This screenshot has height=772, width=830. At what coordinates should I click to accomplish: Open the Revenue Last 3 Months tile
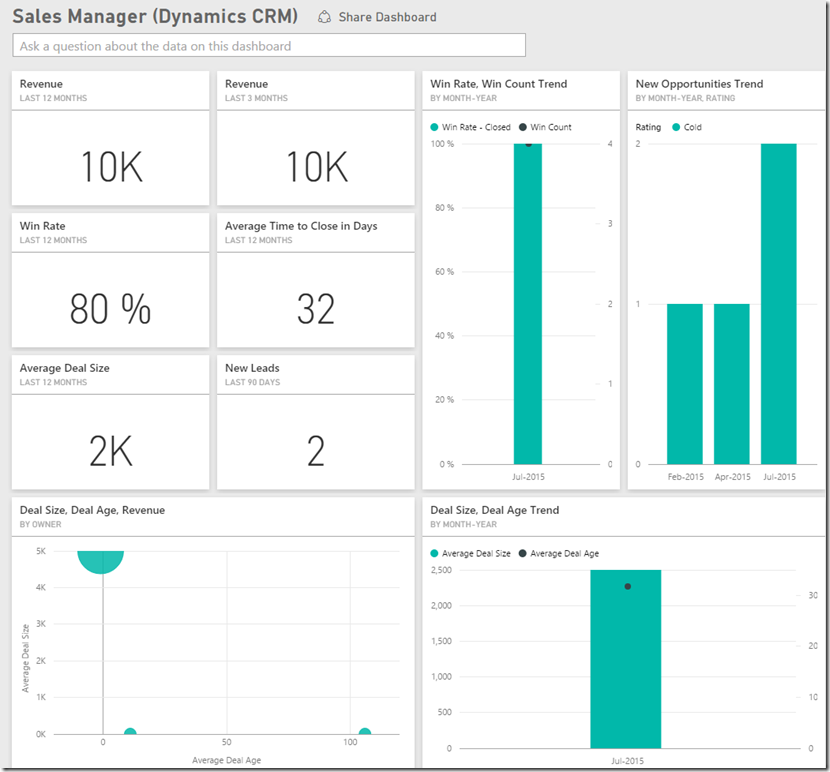click(x=315, y=138)
